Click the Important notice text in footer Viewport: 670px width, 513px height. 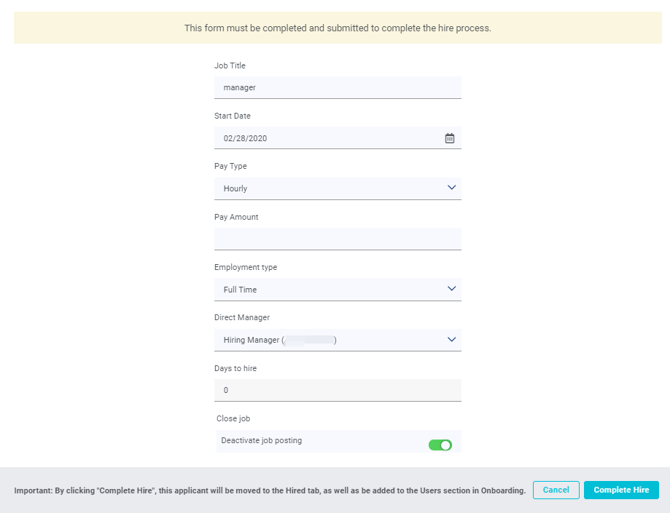(269, 491)
